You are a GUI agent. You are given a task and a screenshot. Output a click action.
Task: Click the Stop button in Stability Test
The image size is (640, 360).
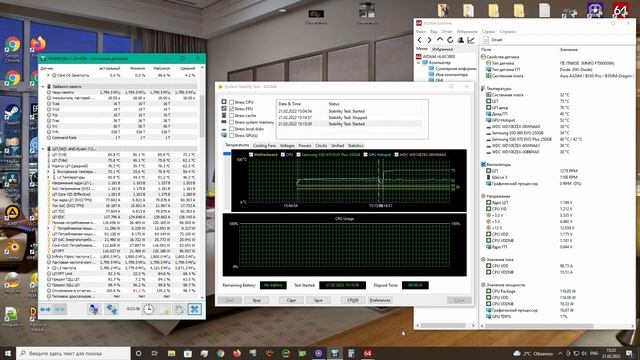[256, 300]
